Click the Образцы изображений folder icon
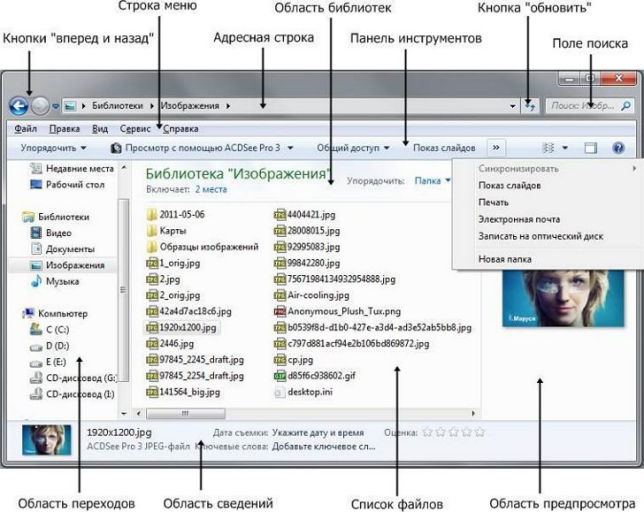Viewport: 644px width, 512px height. 152,247
